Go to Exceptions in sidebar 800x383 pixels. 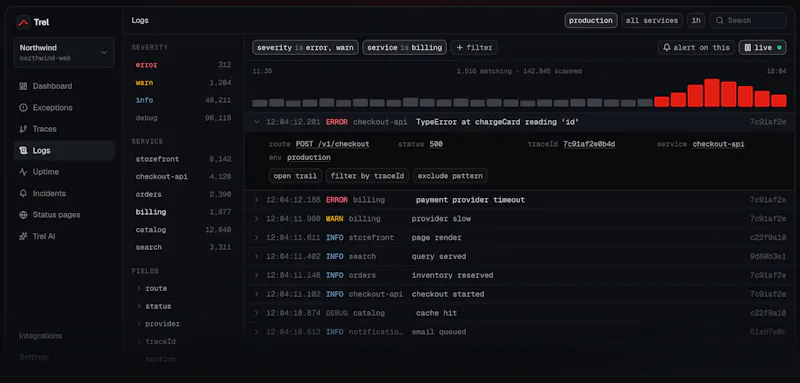[x=64, y=108]
